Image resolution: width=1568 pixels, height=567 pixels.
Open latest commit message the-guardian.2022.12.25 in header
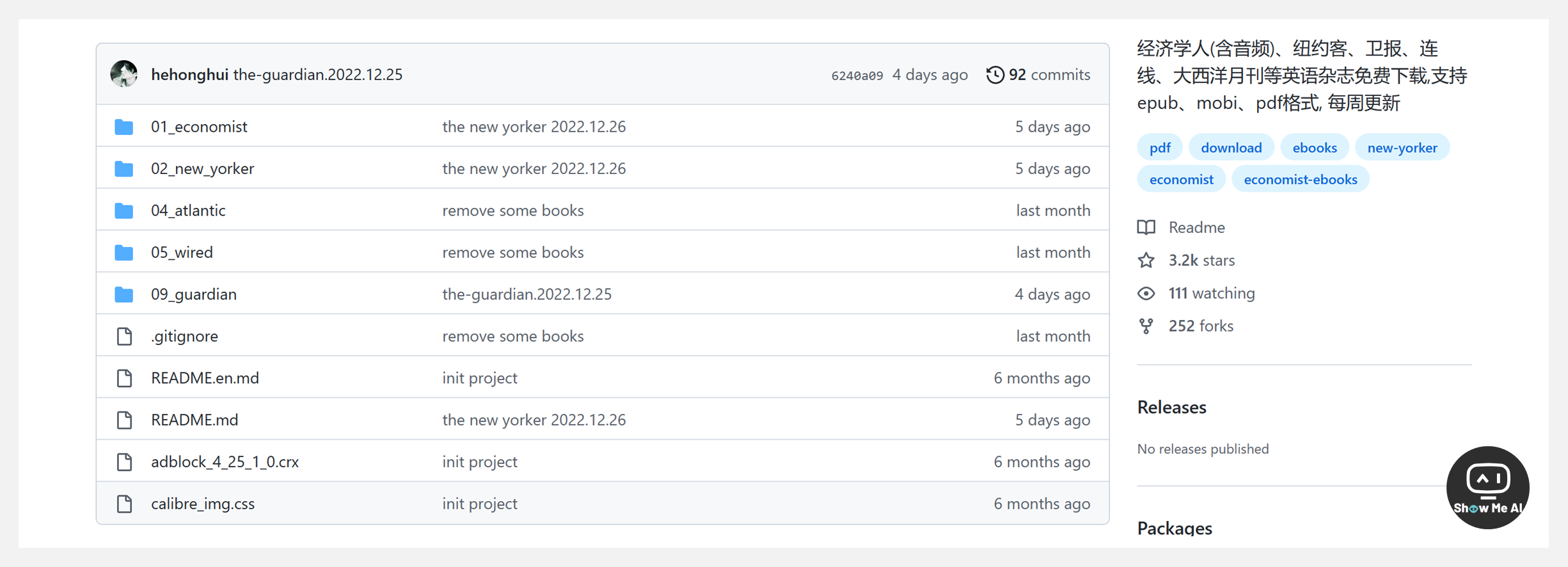click(x=318, y=74)
